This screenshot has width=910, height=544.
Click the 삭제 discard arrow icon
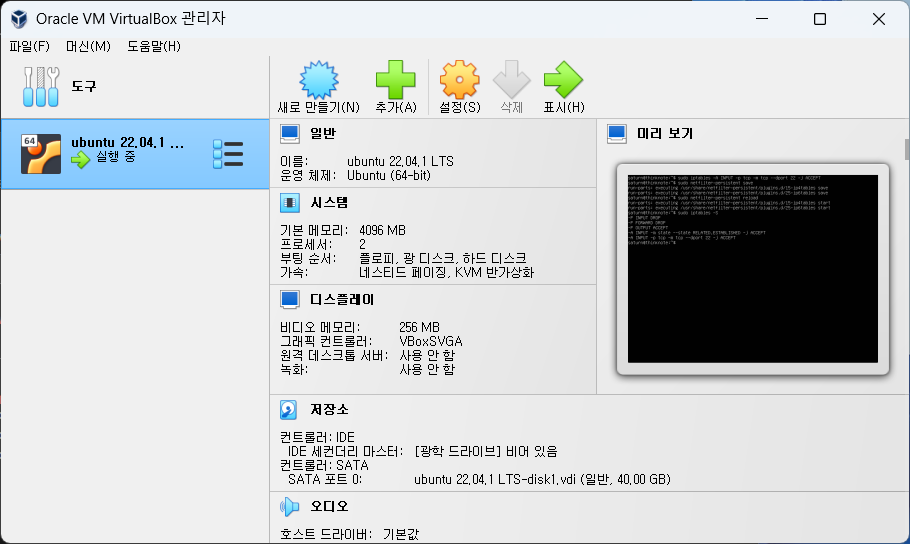[511, 80]
